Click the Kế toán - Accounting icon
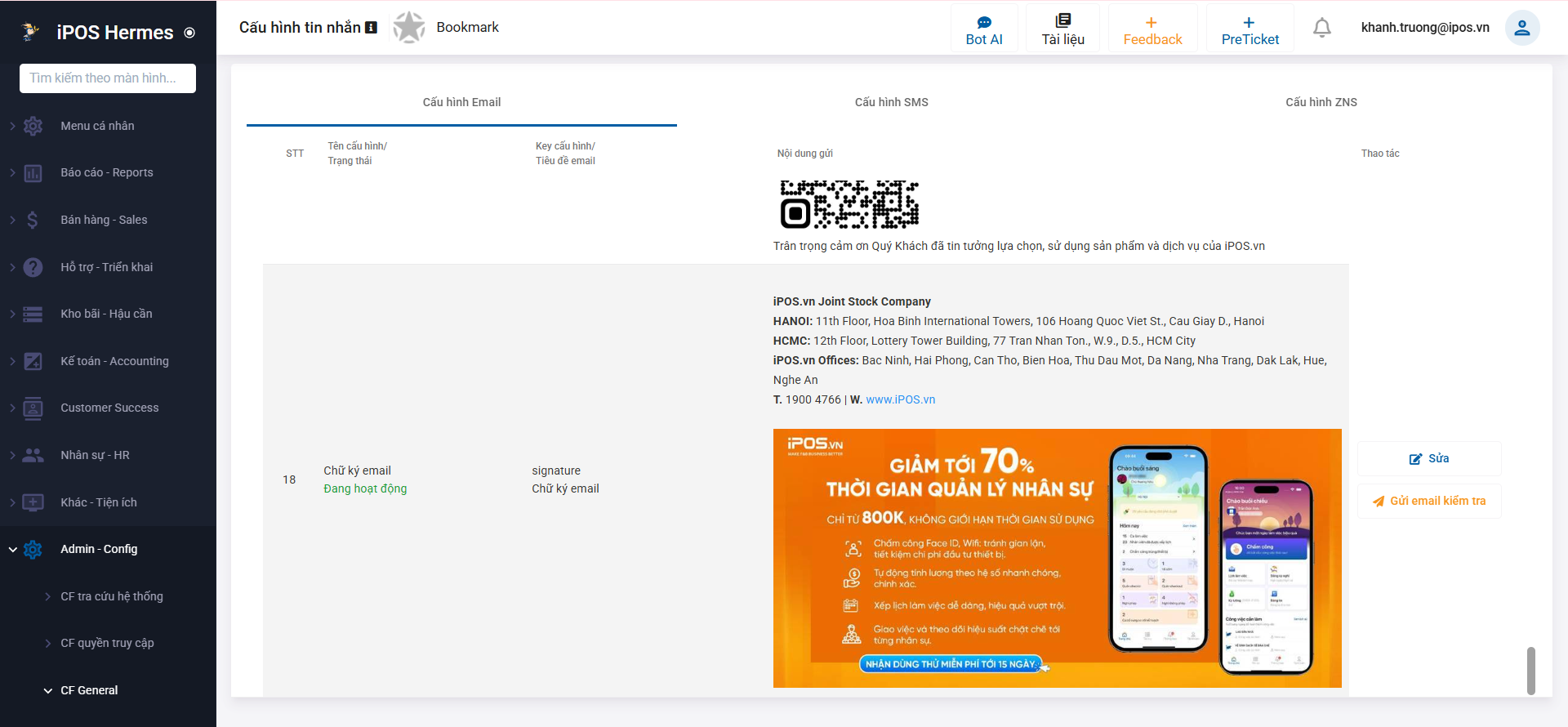The image size is (1568, 727). pyautogui.click(x=33, y=361)
